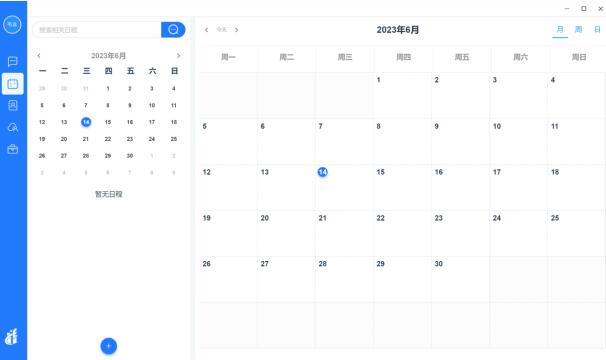Select June 30 cell in main calendar
The height and width of the screenshot is (360, 606).
pos(460,279)
